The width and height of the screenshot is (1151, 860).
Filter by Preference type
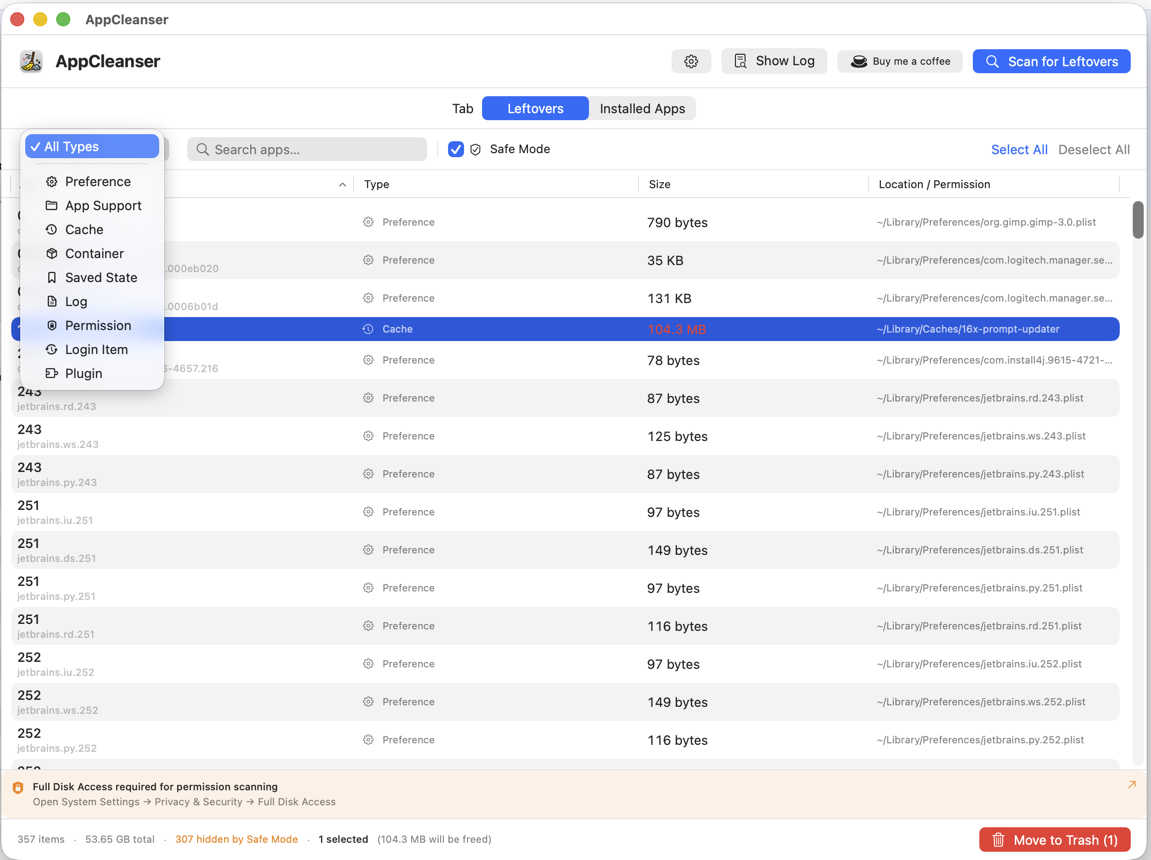point(92,181)
